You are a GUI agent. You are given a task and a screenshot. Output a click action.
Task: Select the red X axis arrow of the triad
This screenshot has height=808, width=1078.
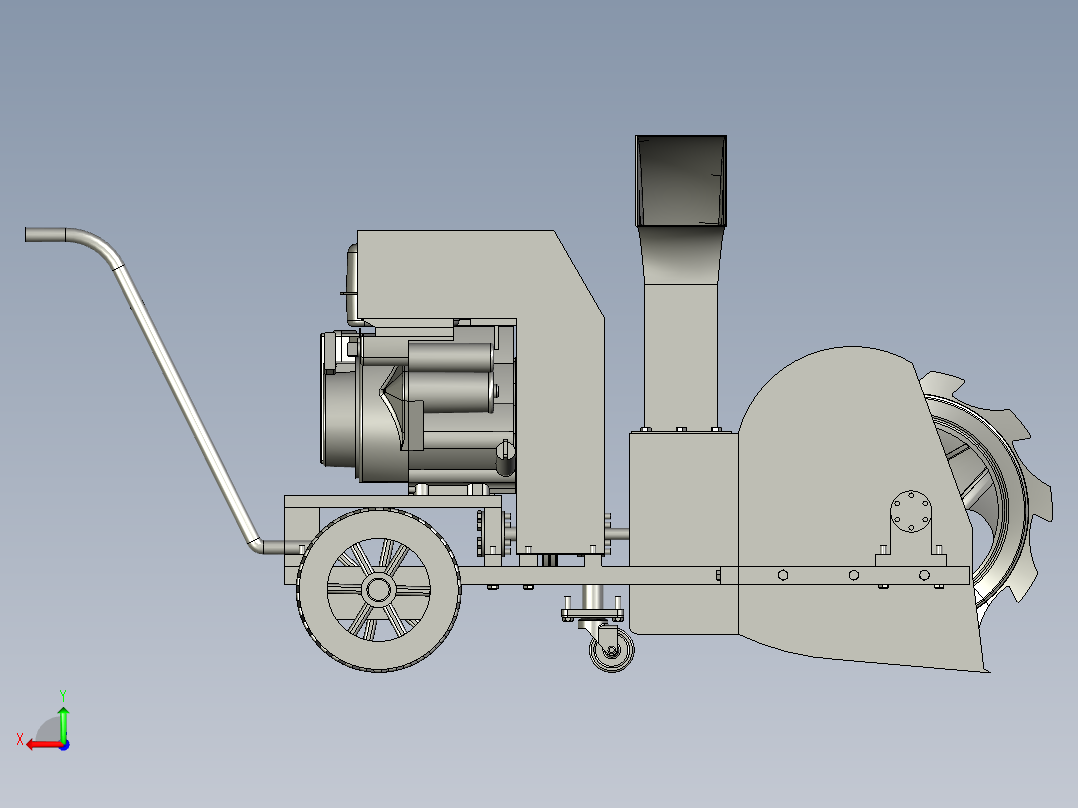click(43, 745)
